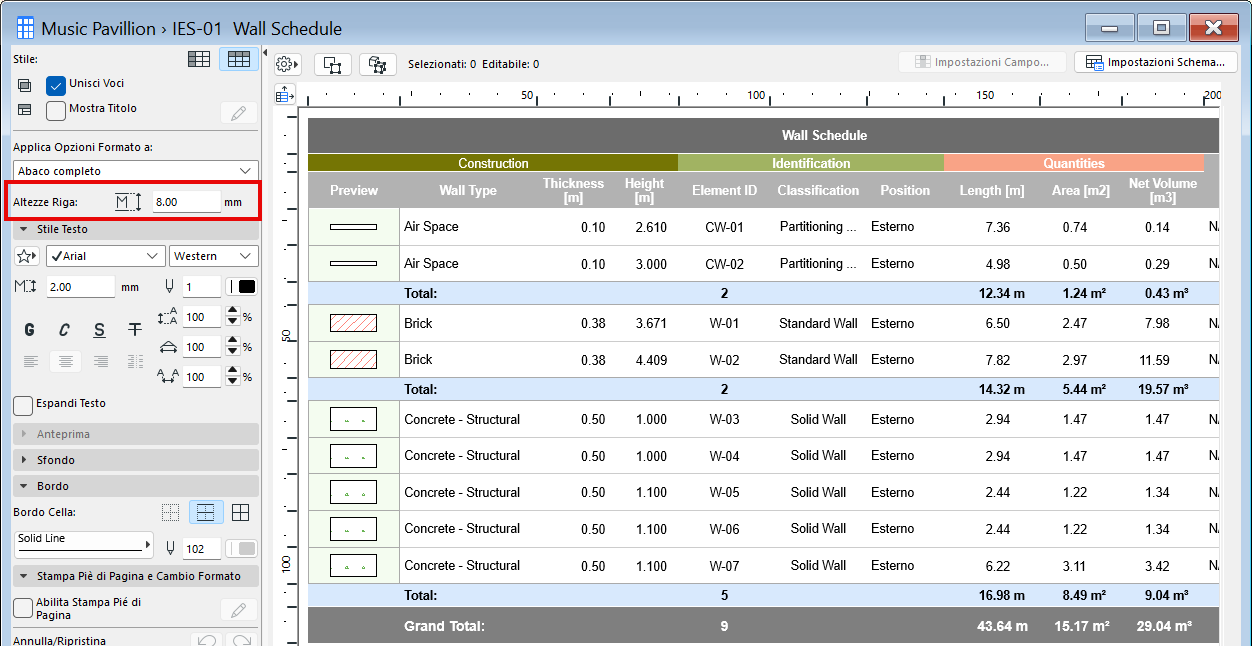Click the Altezze Riga value field

click(186, 202)
